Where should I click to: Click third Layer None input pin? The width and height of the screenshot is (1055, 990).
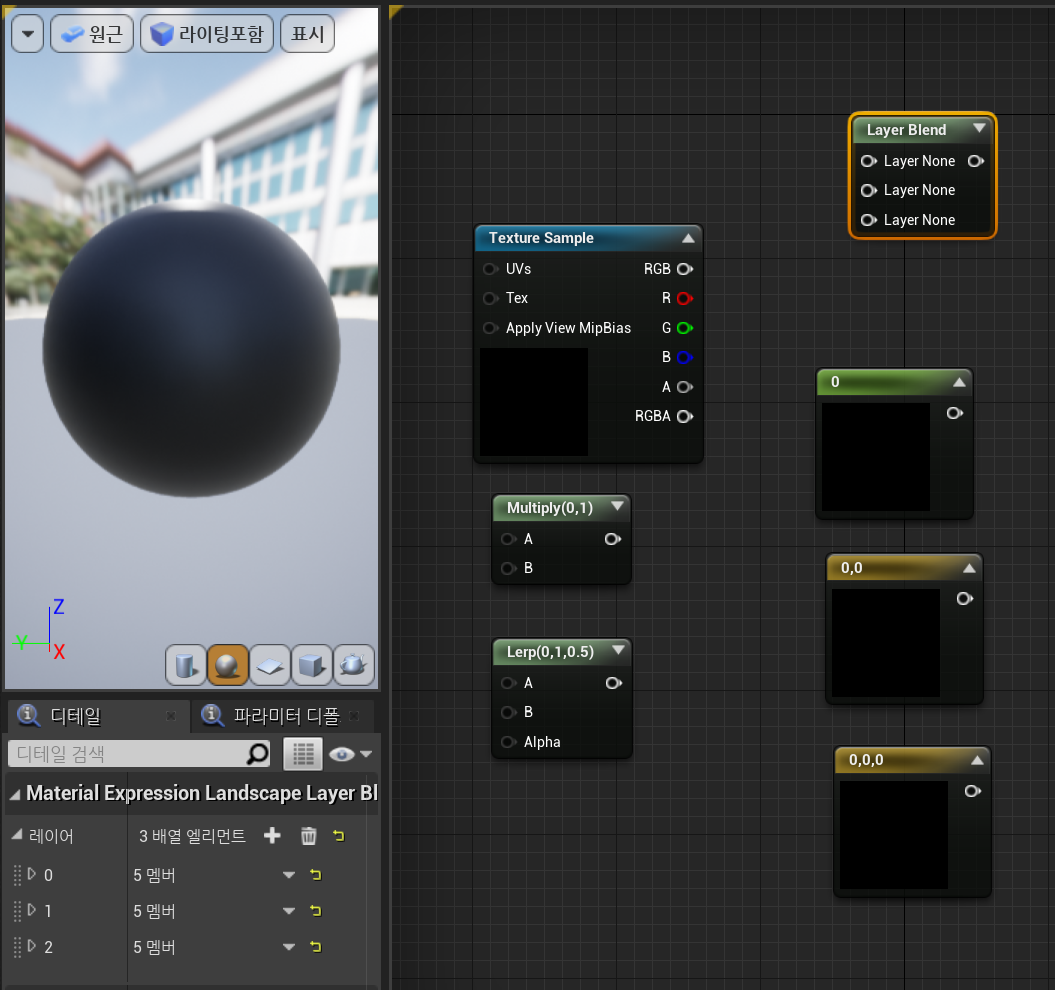pos(869,220)
